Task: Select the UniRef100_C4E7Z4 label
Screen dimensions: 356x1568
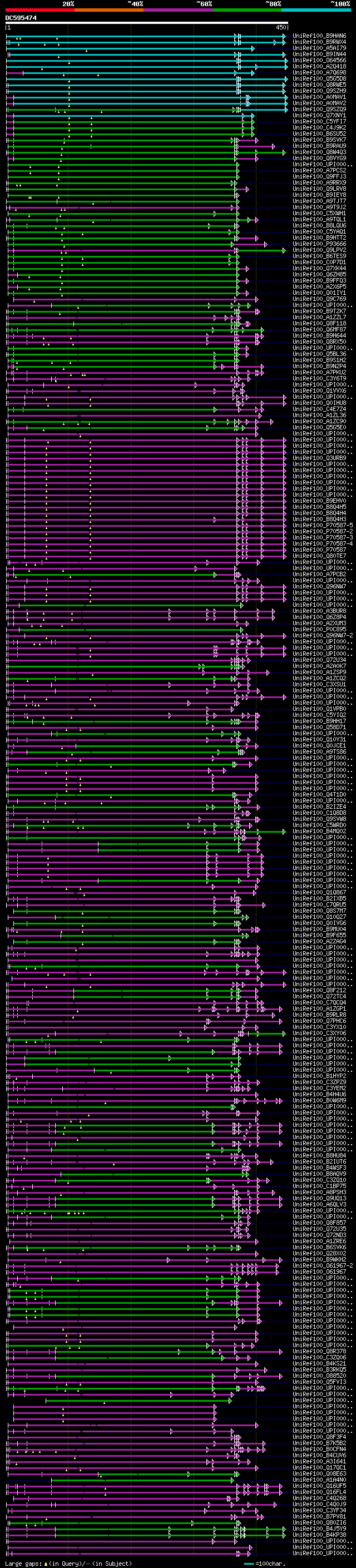Action: 319,409
